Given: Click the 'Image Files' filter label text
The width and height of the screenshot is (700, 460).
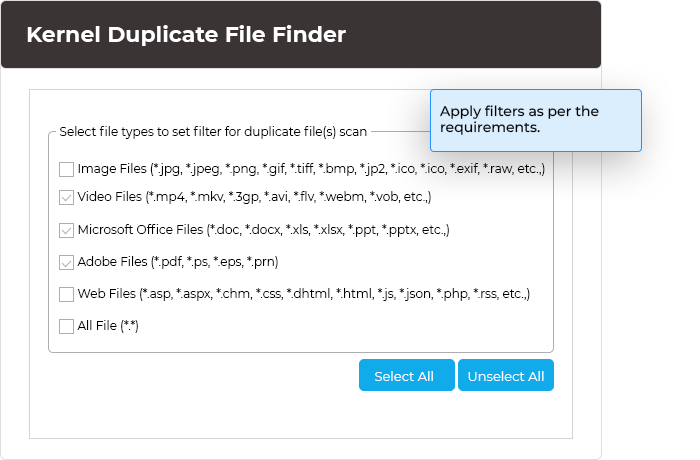Looking at the screenshot, I should [311, 169].
